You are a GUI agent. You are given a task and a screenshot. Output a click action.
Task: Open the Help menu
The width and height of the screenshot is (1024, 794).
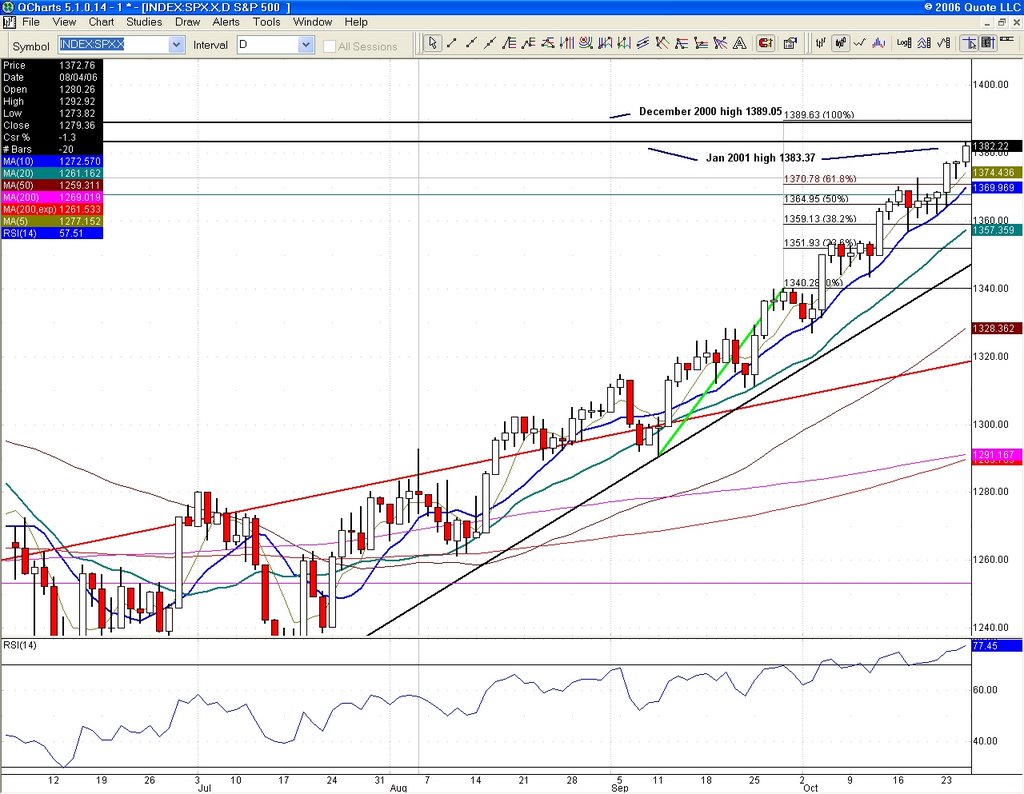tap(356, 22)
